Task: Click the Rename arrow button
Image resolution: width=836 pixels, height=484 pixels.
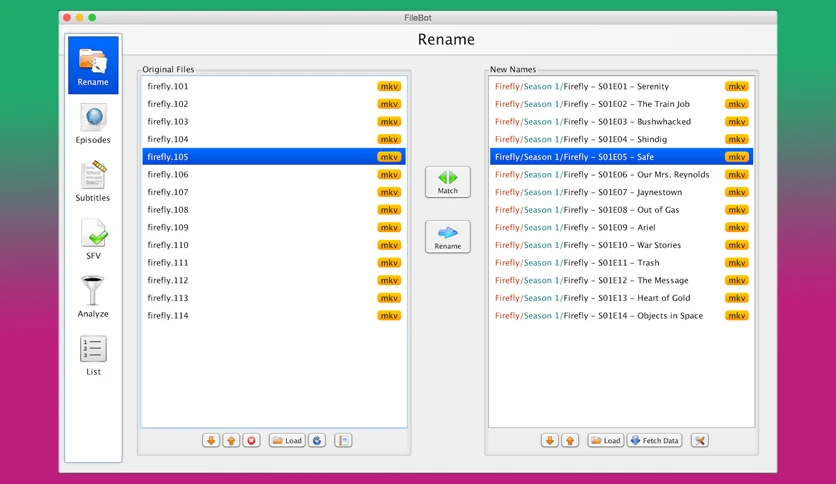Action: click(x=447, y=237)
